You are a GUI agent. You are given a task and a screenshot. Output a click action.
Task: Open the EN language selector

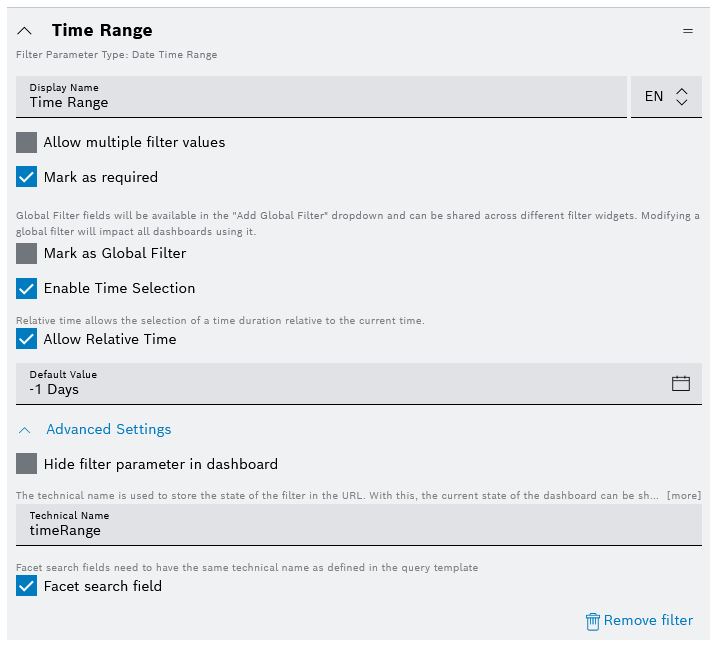click(x=666, y=96)
